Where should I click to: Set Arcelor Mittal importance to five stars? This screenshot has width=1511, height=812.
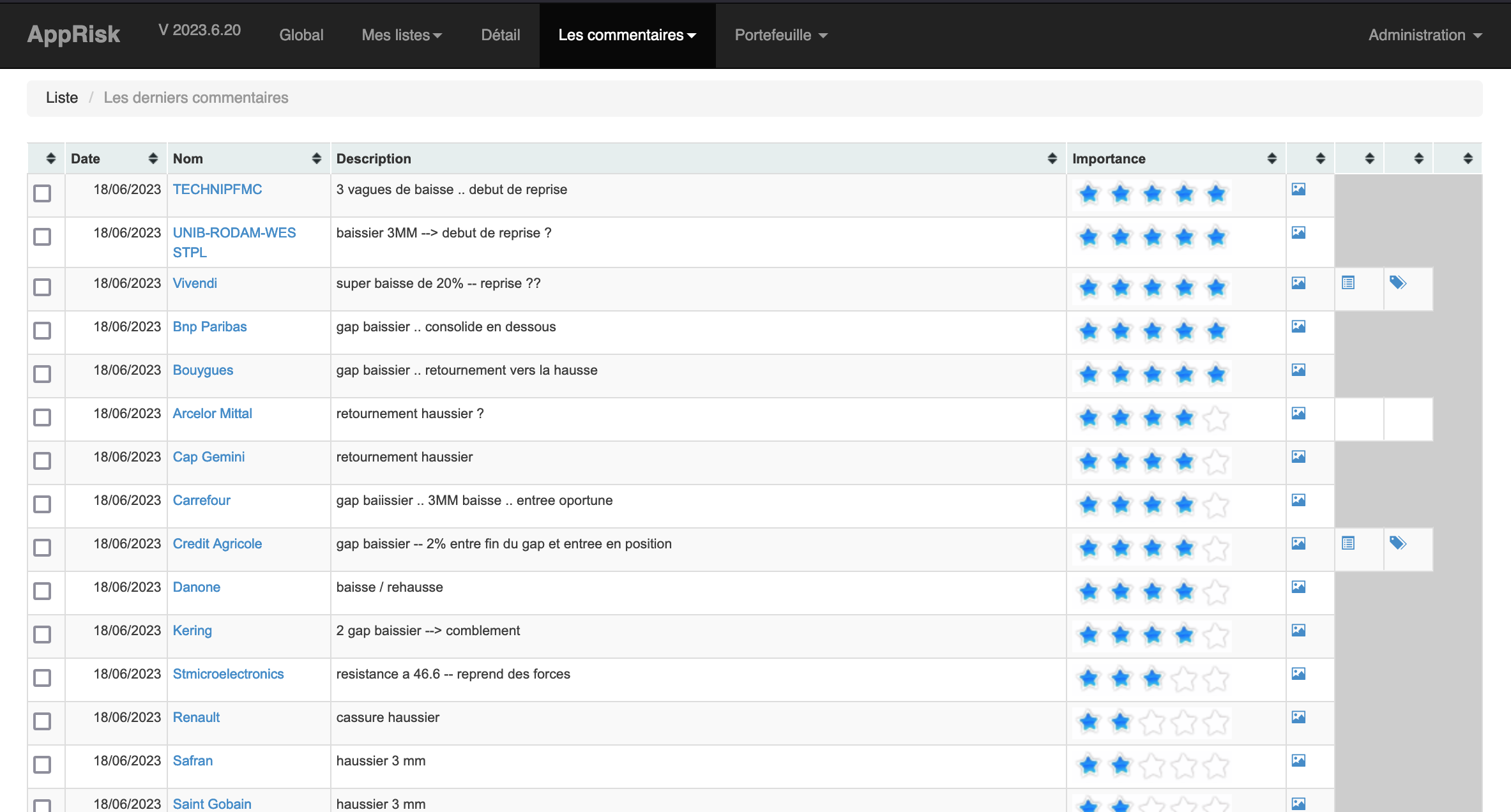(x=1216, y=418)
